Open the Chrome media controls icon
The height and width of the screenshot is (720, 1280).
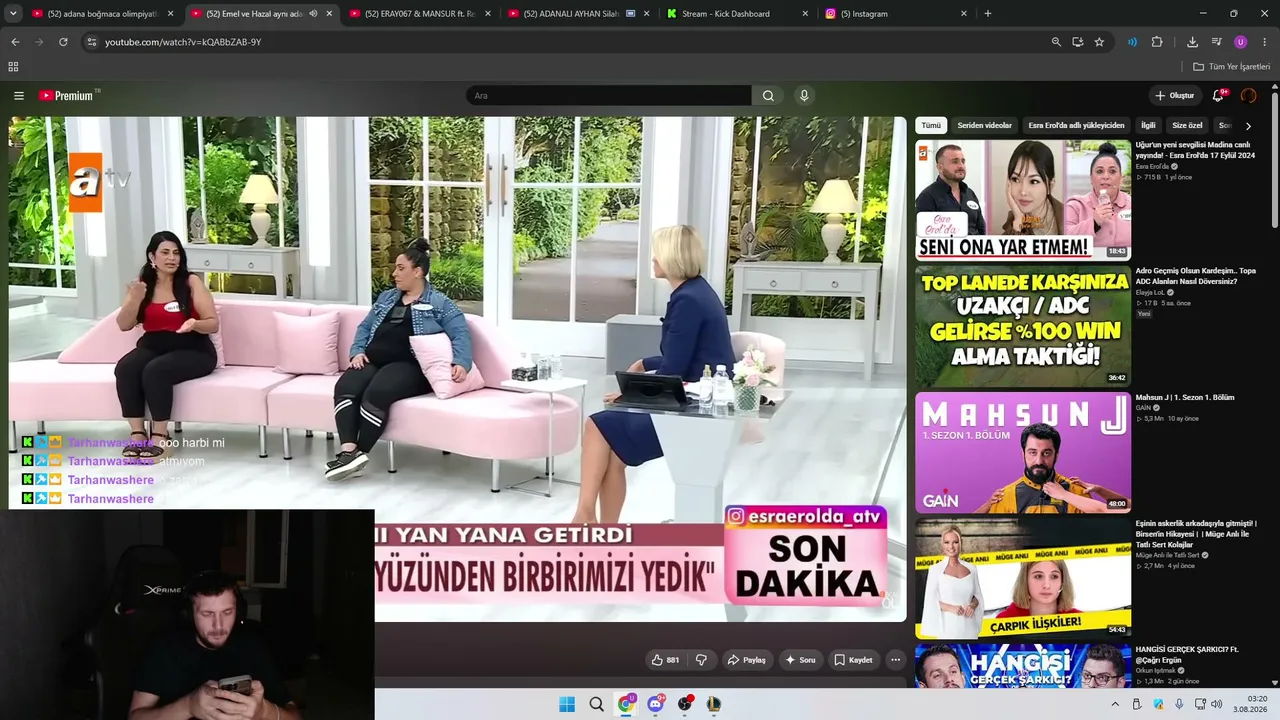pyautogui.click(x=1216, y=42)
